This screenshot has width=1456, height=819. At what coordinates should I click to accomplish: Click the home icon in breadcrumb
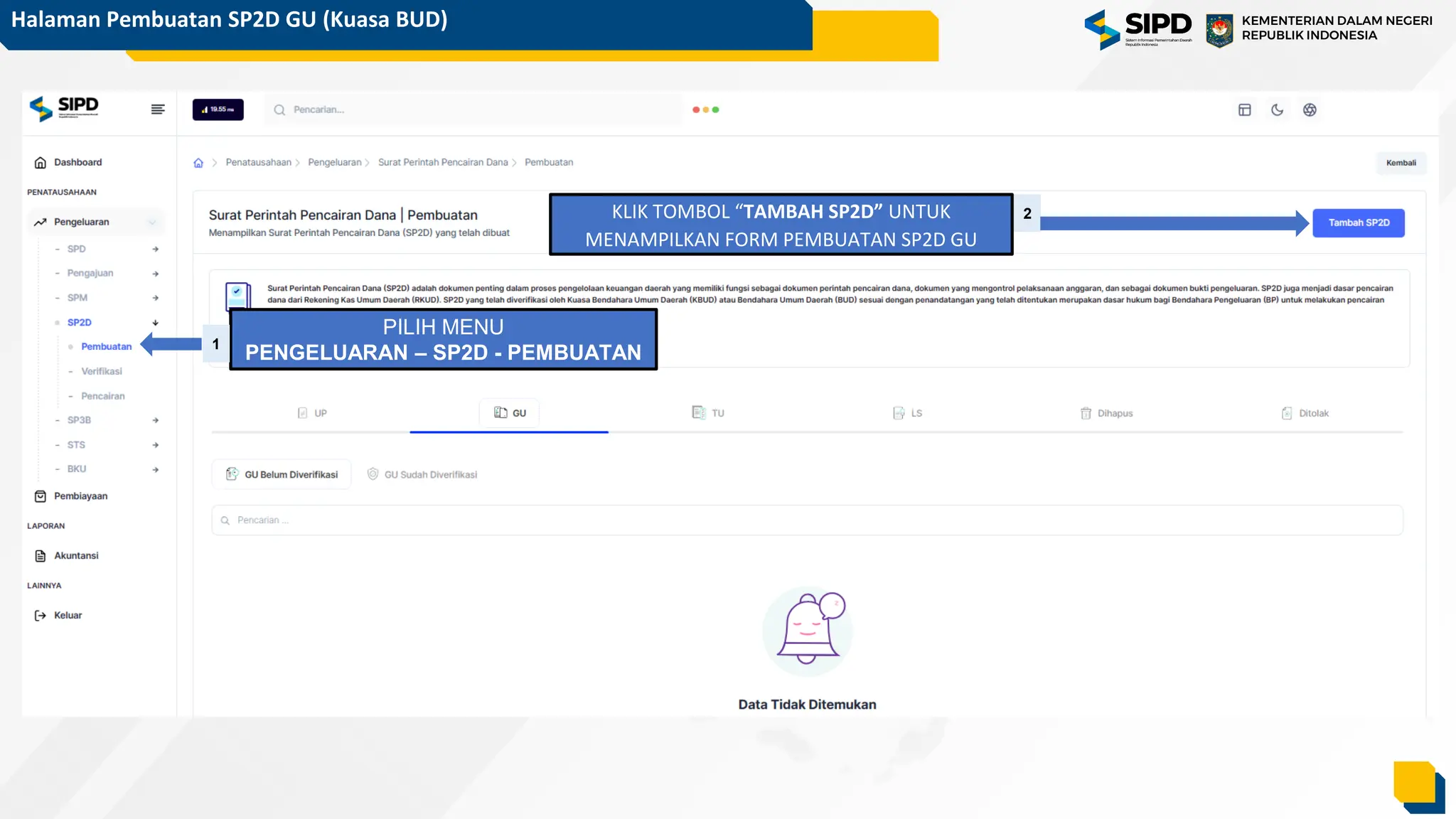tap(198, 163)
